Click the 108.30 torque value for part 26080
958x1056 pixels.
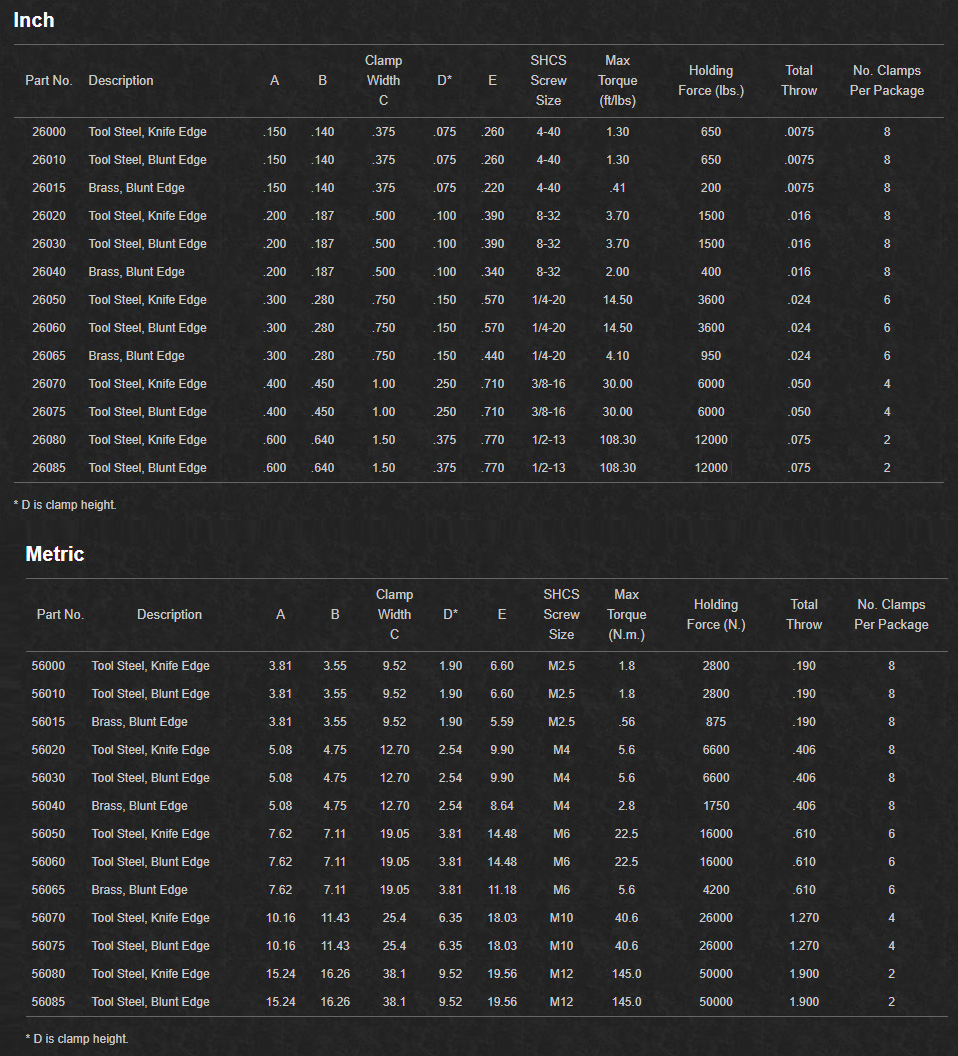pyautogui.click(x=617, y=440)
